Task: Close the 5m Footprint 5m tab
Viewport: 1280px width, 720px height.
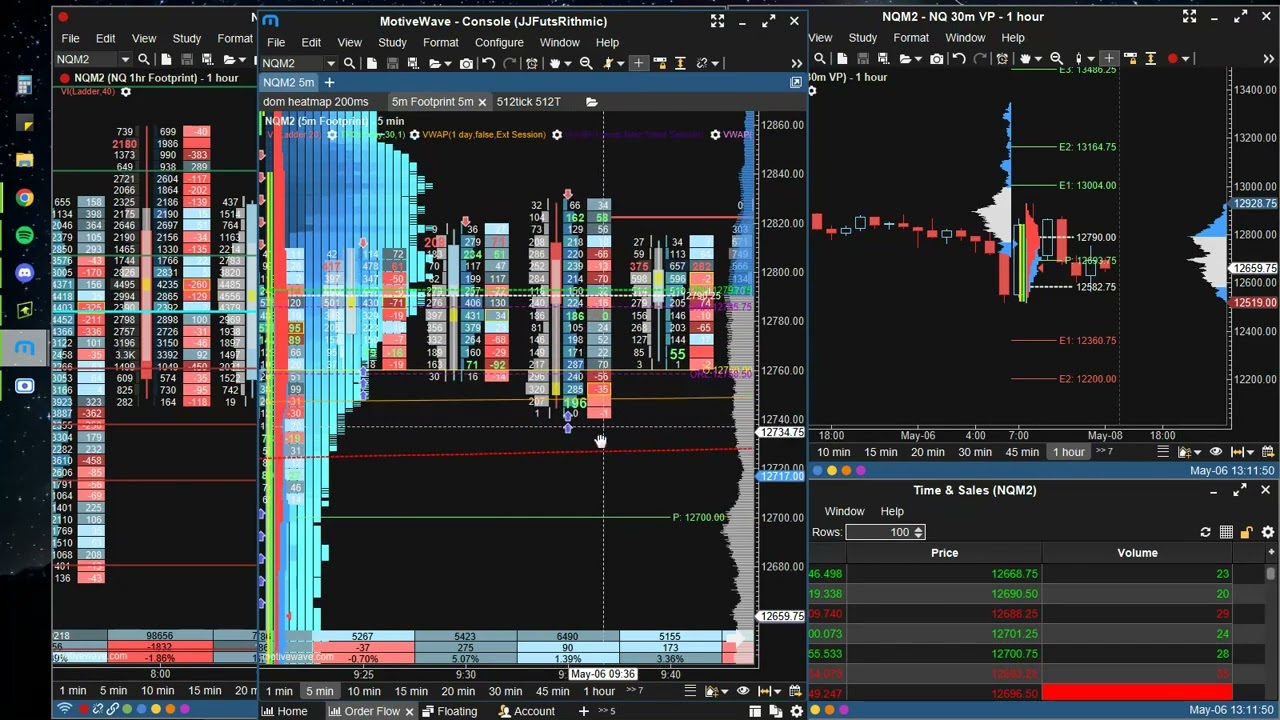Action: tap(481, 102)
